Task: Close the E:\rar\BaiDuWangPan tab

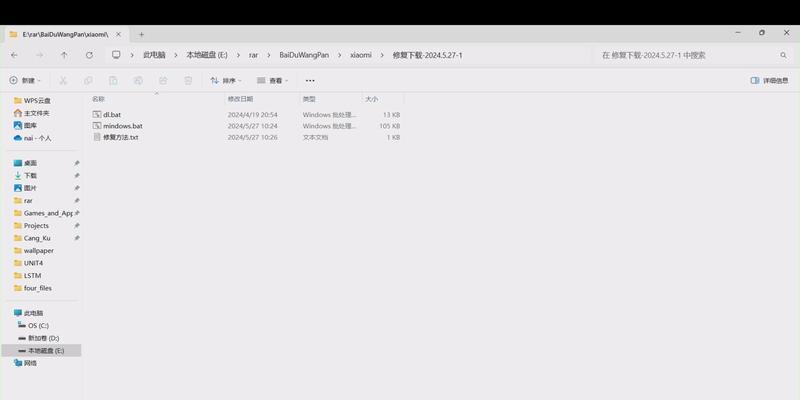Action: (x=118, y=34)
